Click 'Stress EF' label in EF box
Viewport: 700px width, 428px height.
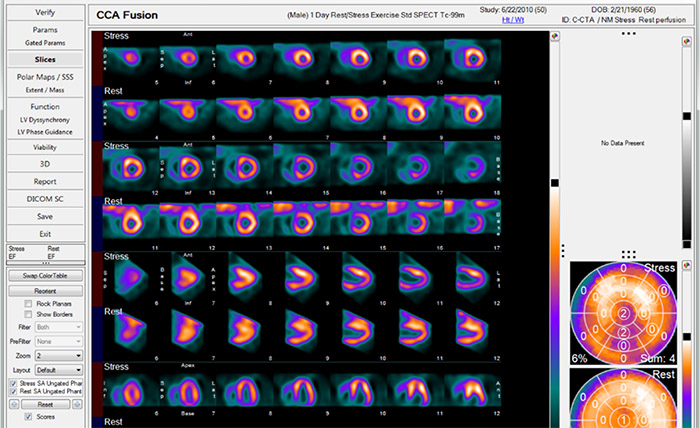pos(17,253)
